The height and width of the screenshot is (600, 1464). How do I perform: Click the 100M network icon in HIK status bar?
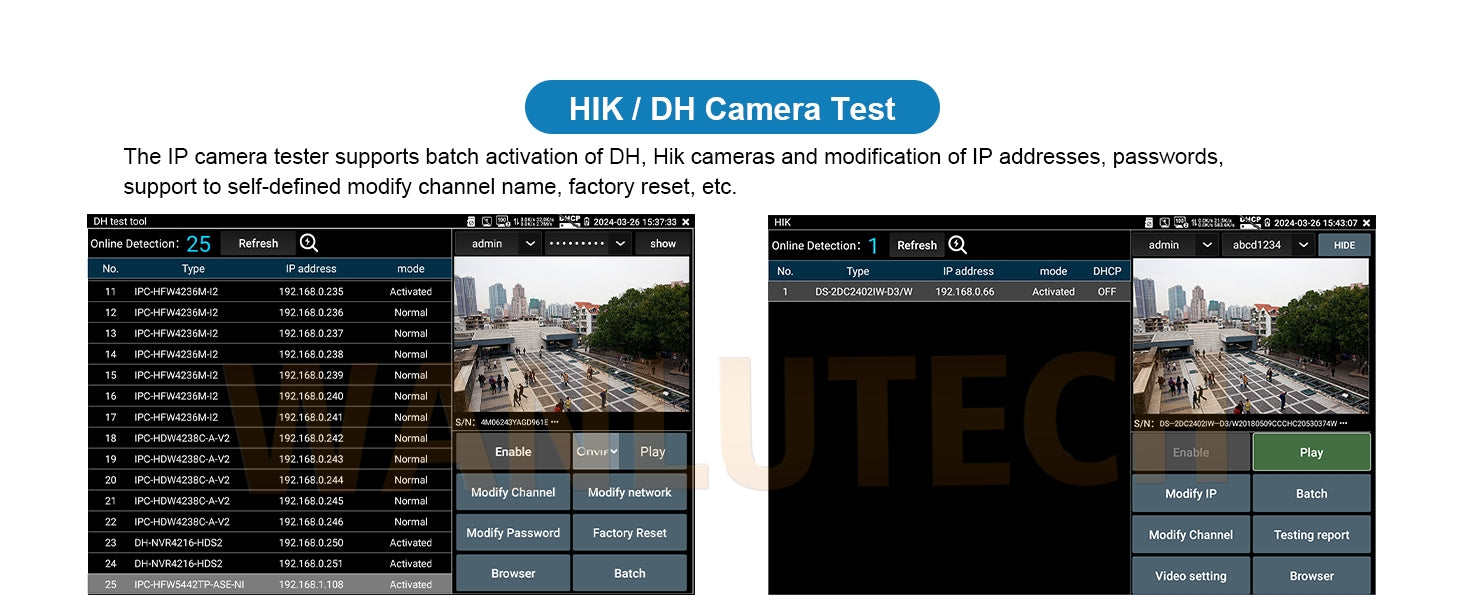1181,222
